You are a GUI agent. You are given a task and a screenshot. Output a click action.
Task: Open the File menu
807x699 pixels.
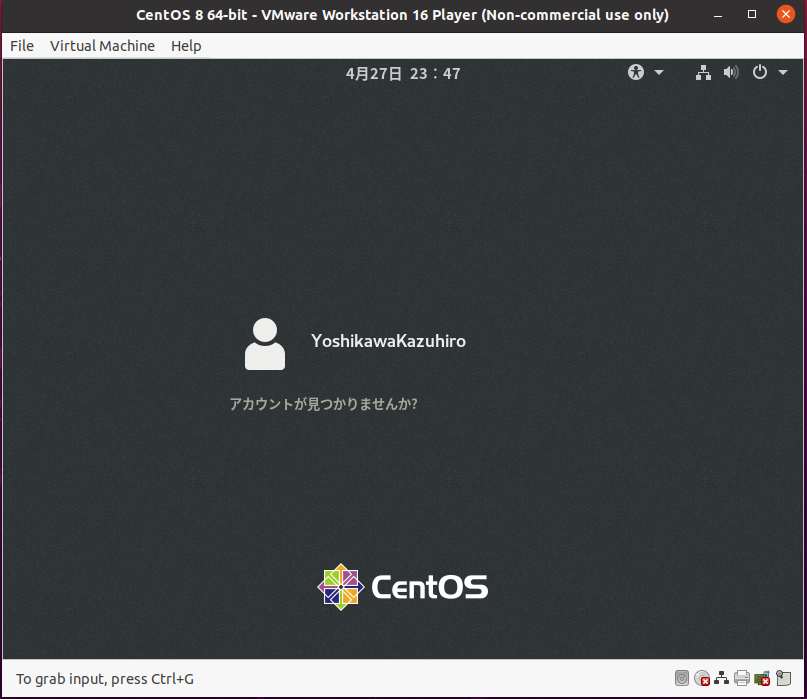coord(22,46)
